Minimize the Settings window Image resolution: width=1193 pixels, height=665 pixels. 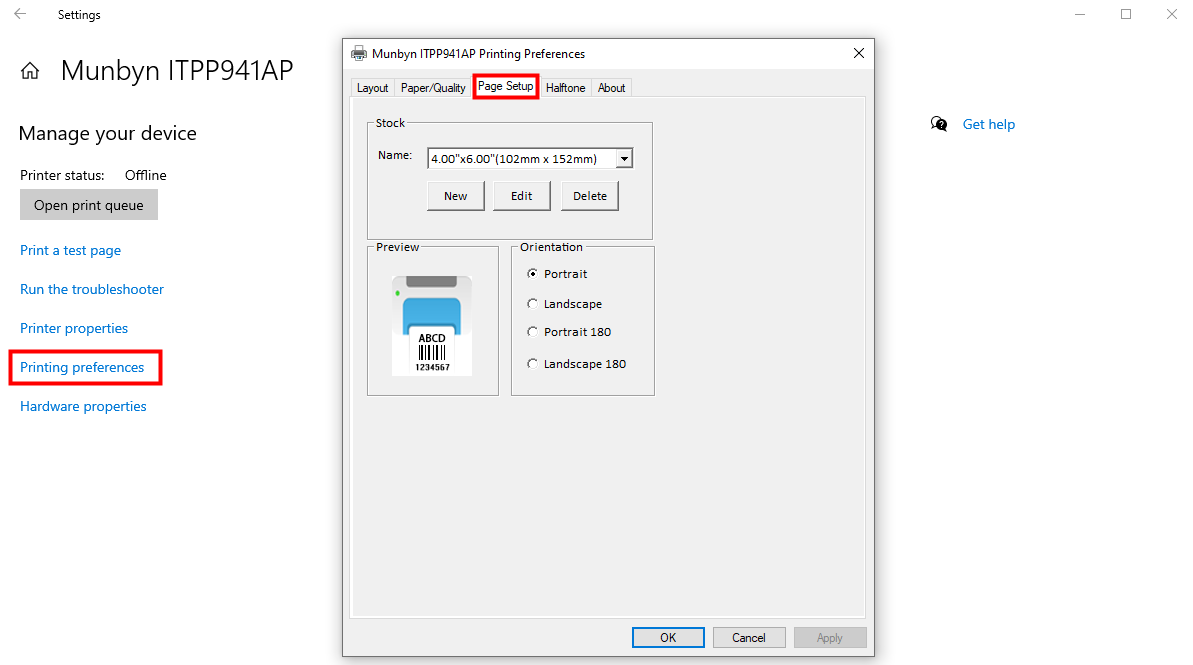pyautogui.click(x=1080, y=14)
